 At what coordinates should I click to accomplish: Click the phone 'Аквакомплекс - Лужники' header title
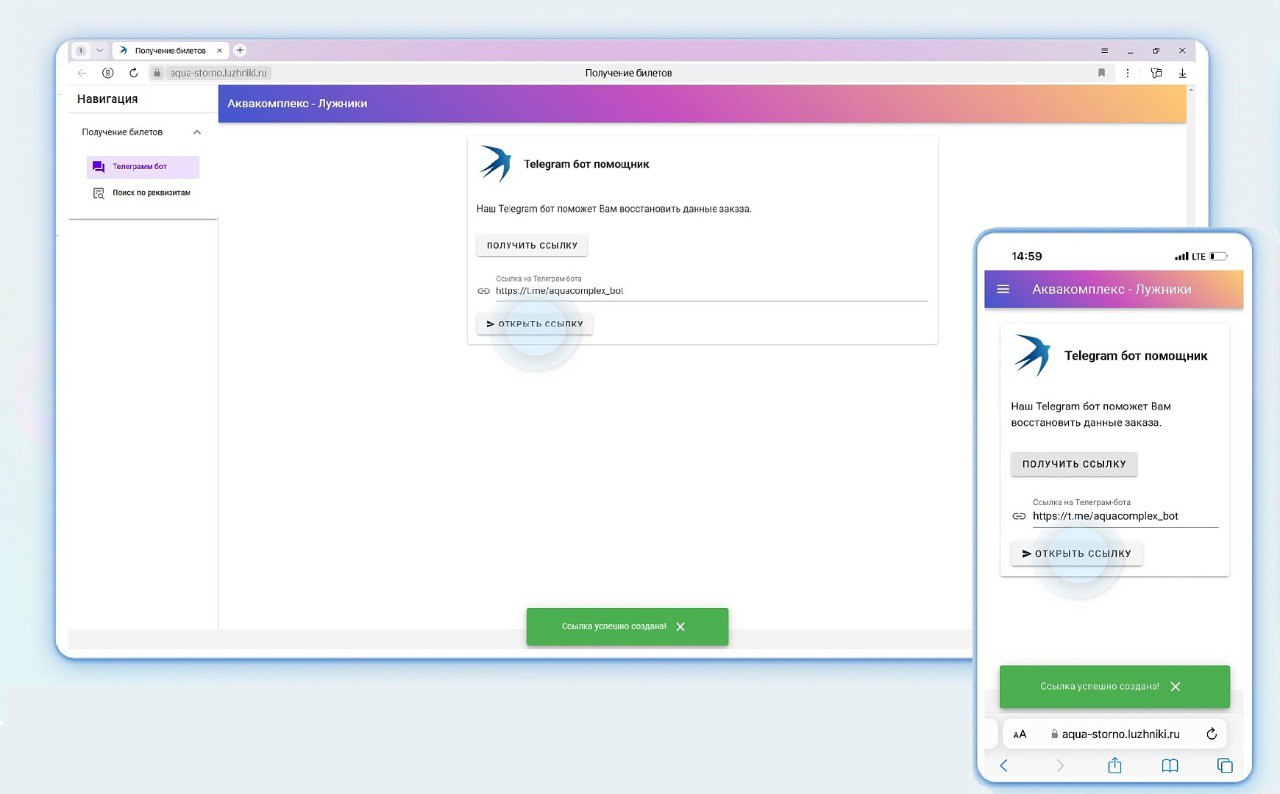click(1112, 289)
